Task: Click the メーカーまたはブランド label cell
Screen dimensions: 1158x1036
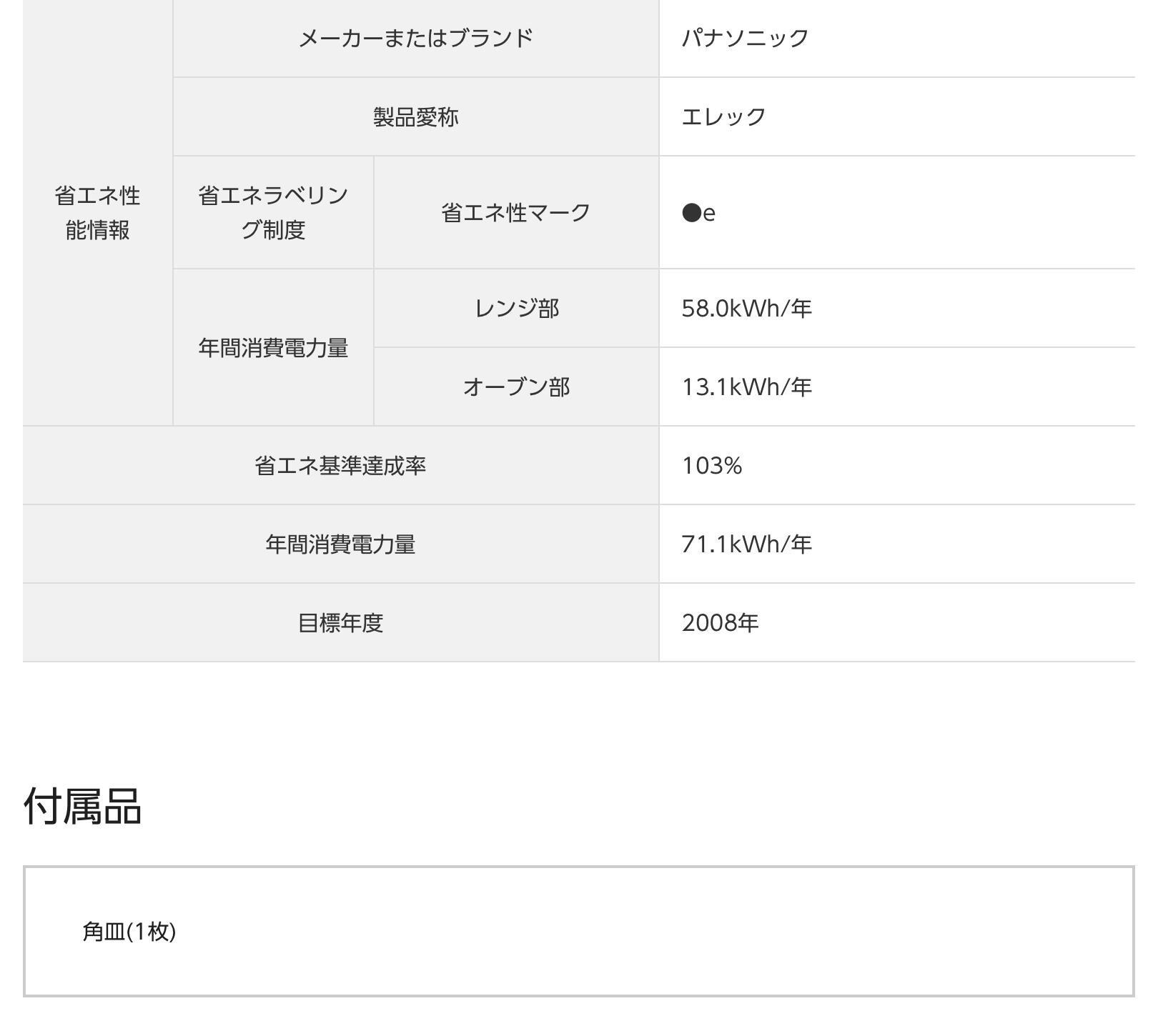Action: [415, 38]
